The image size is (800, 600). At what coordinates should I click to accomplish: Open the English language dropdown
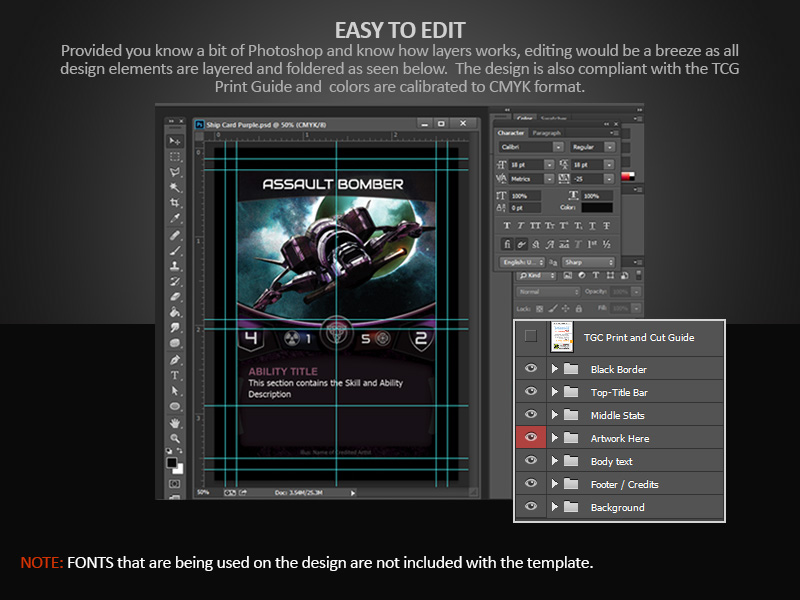[x=522, y=262]
